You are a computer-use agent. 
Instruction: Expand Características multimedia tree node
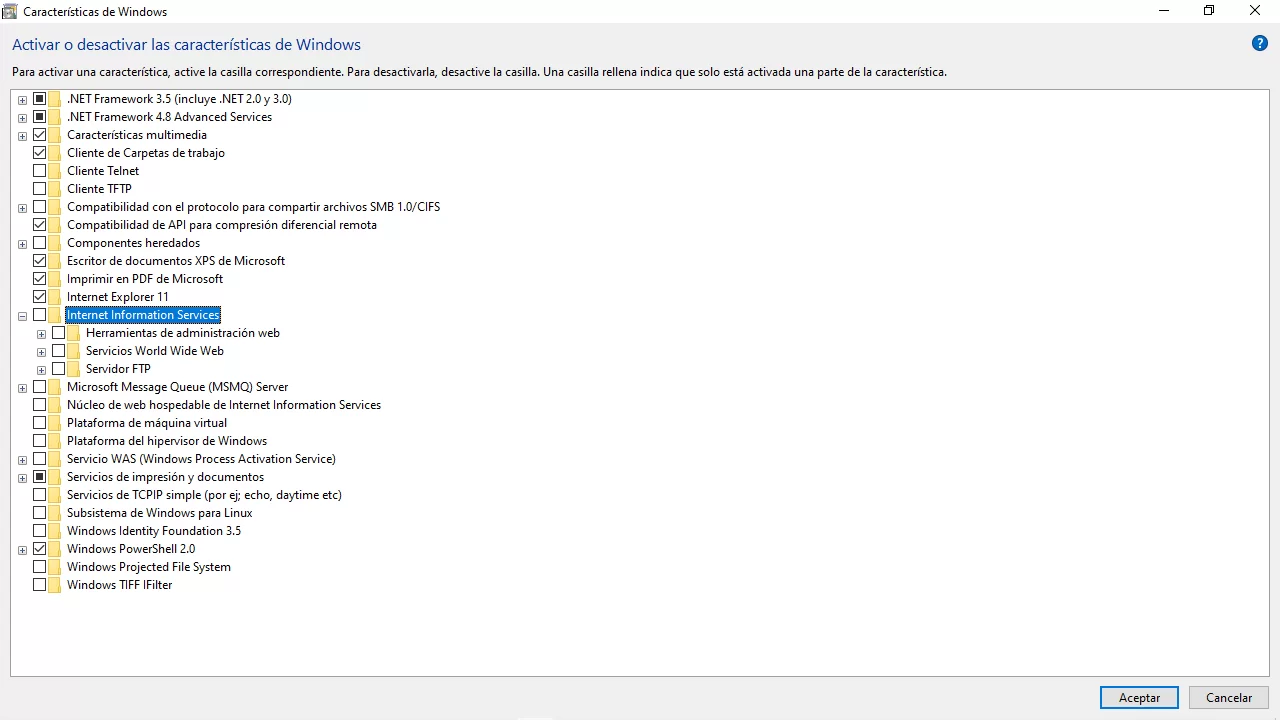coord(22,136)
